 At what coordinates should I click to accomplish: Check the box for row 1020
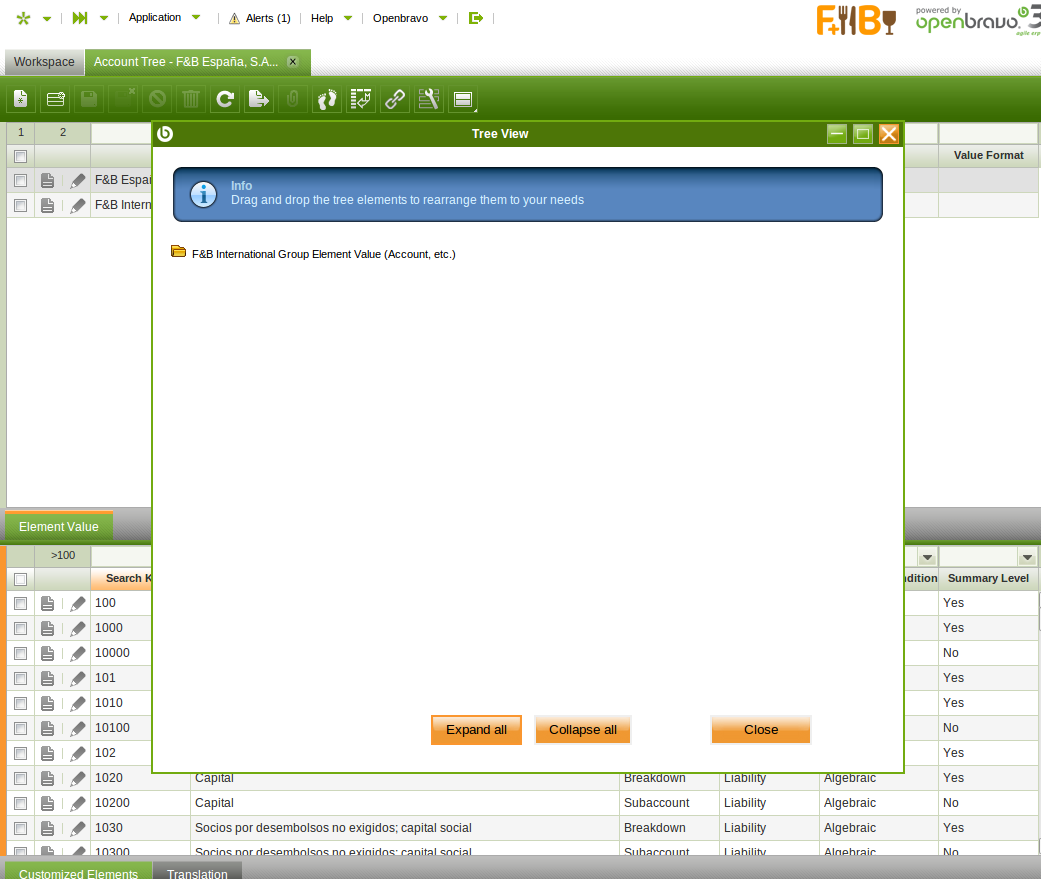pyautogui.click(x=21, y=778)
